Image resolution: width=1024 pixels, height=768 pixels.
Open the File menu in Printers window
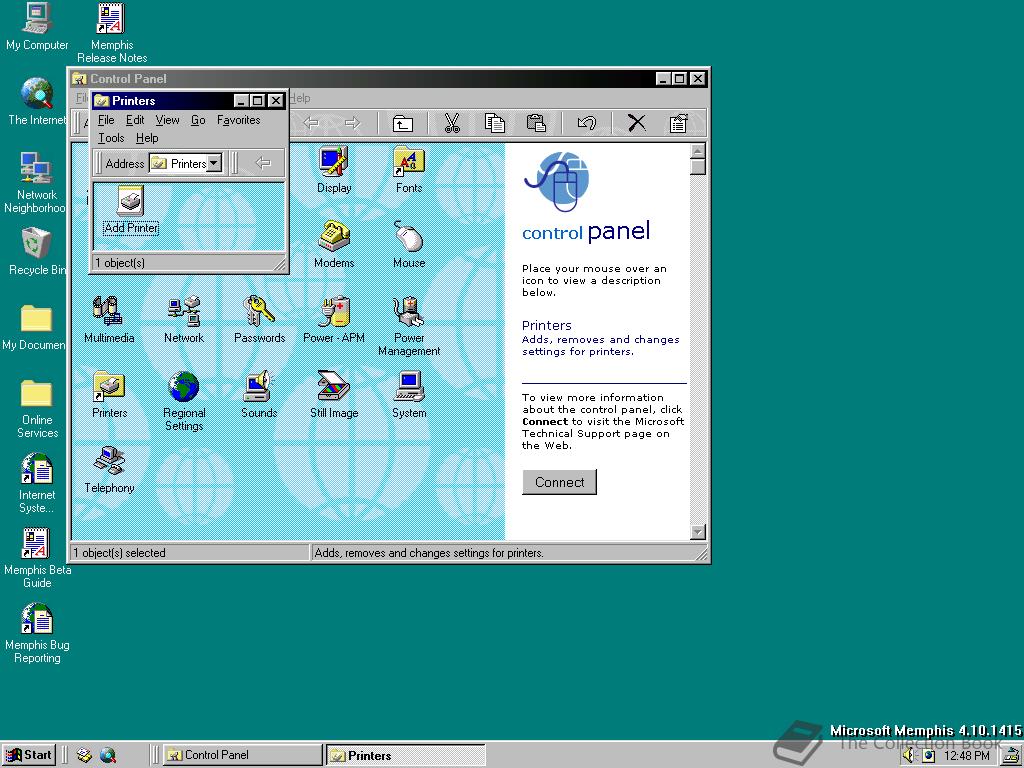pos(106,120)
